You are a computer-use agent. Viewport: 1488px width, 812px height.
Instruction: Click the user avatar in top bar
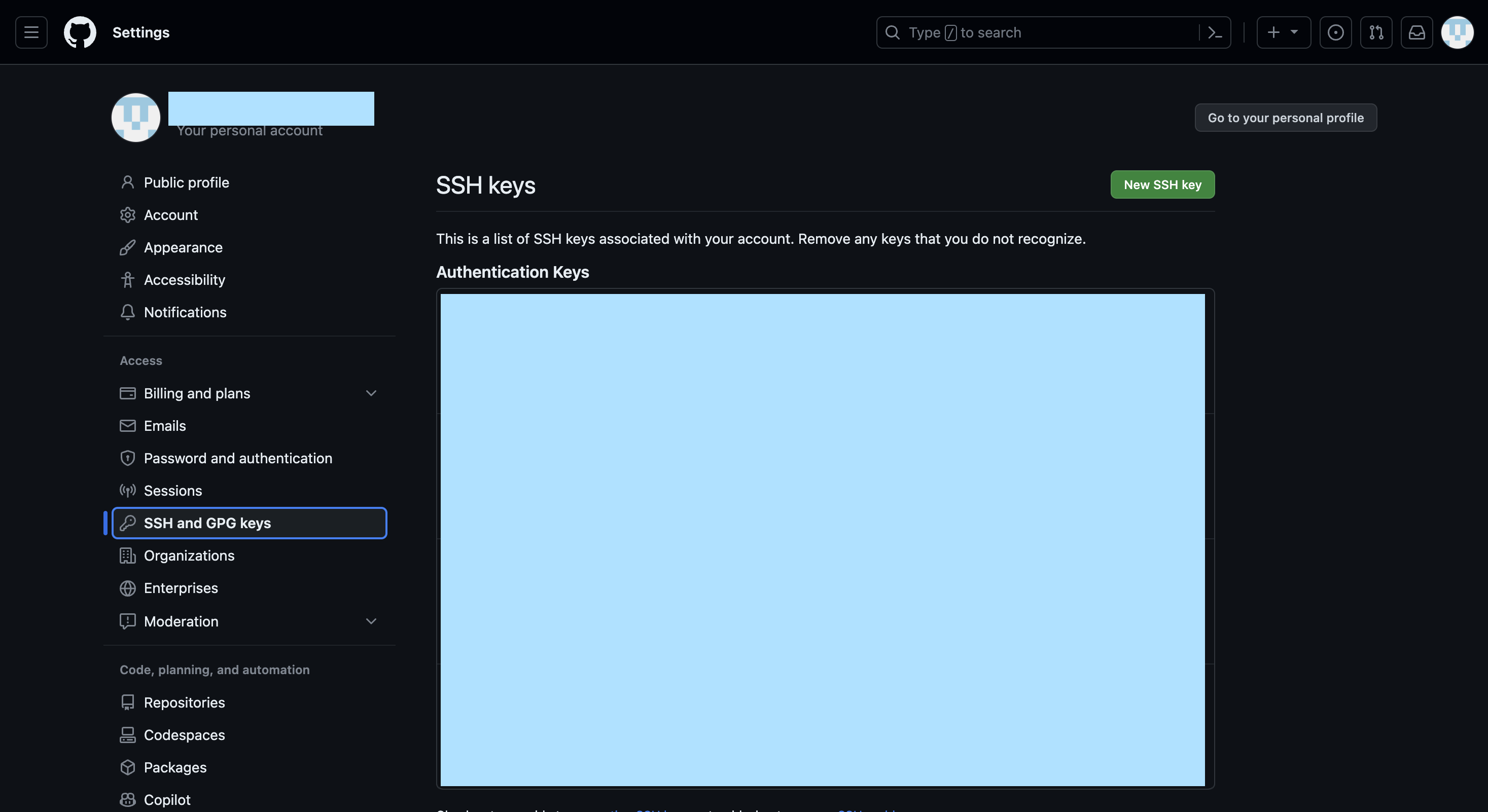click(1457, 32)
